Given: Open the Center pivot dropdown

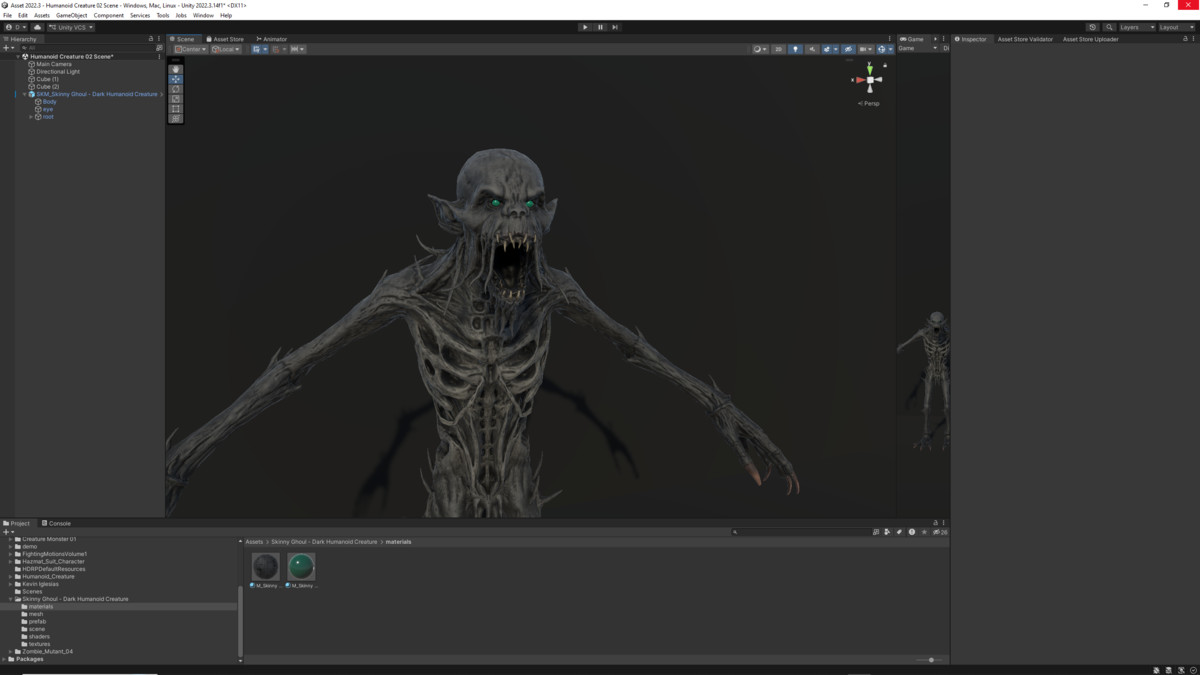Looking at the screenshot, I should pos(190,49).
